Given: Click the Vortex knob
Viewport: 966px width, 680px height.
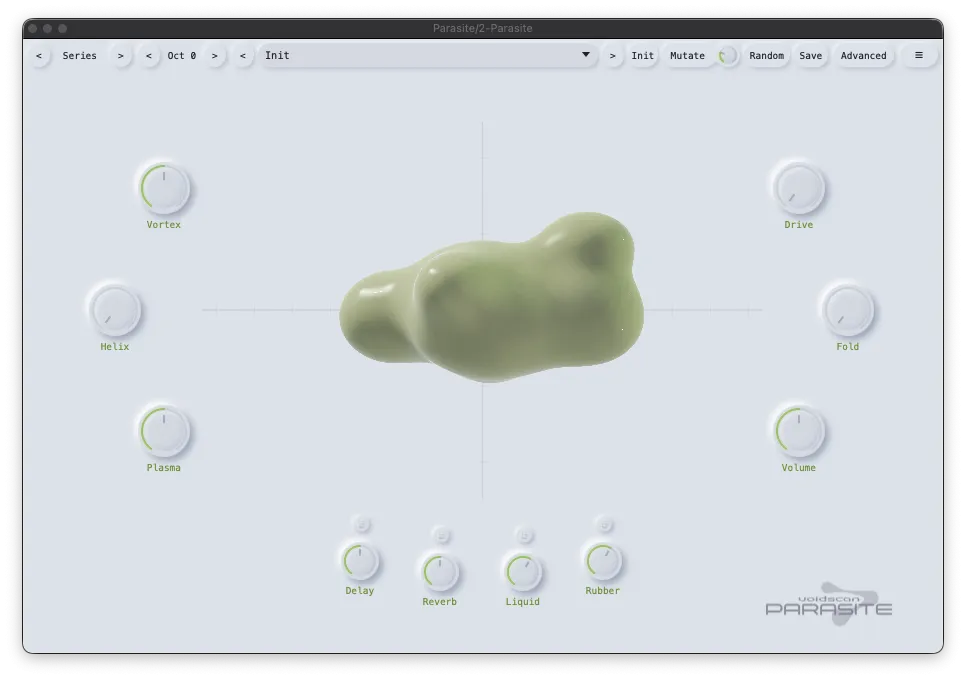Looking at the screenshot, I should tap(164, 188).
